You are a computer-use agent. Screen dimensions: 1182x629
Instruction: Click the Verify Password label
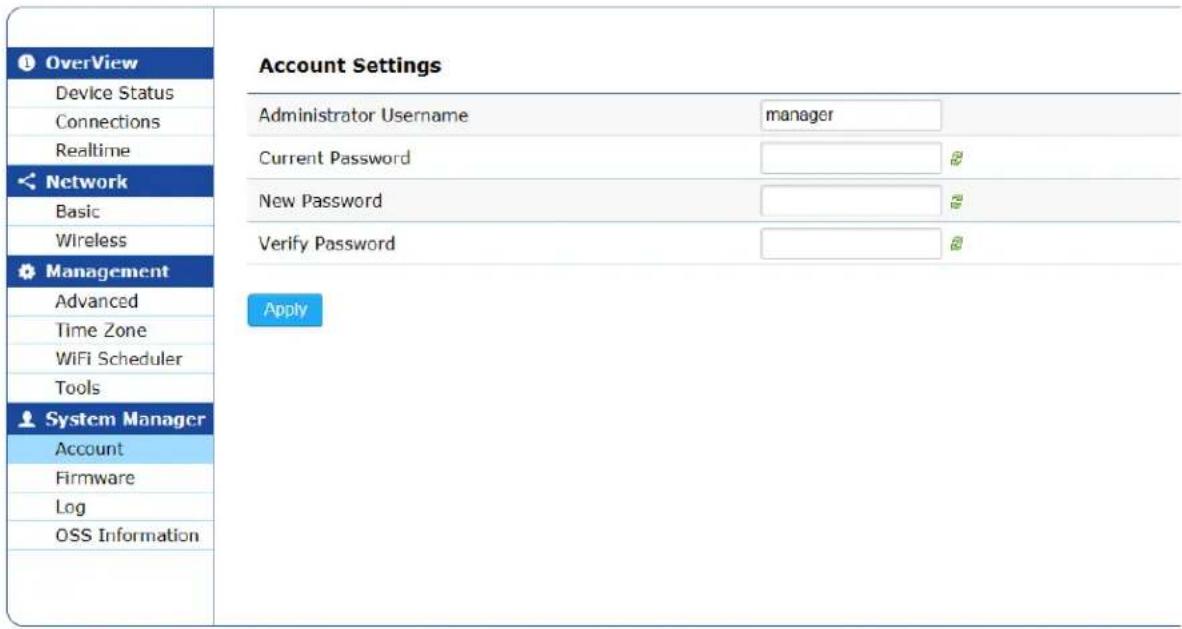click(326, 244)
